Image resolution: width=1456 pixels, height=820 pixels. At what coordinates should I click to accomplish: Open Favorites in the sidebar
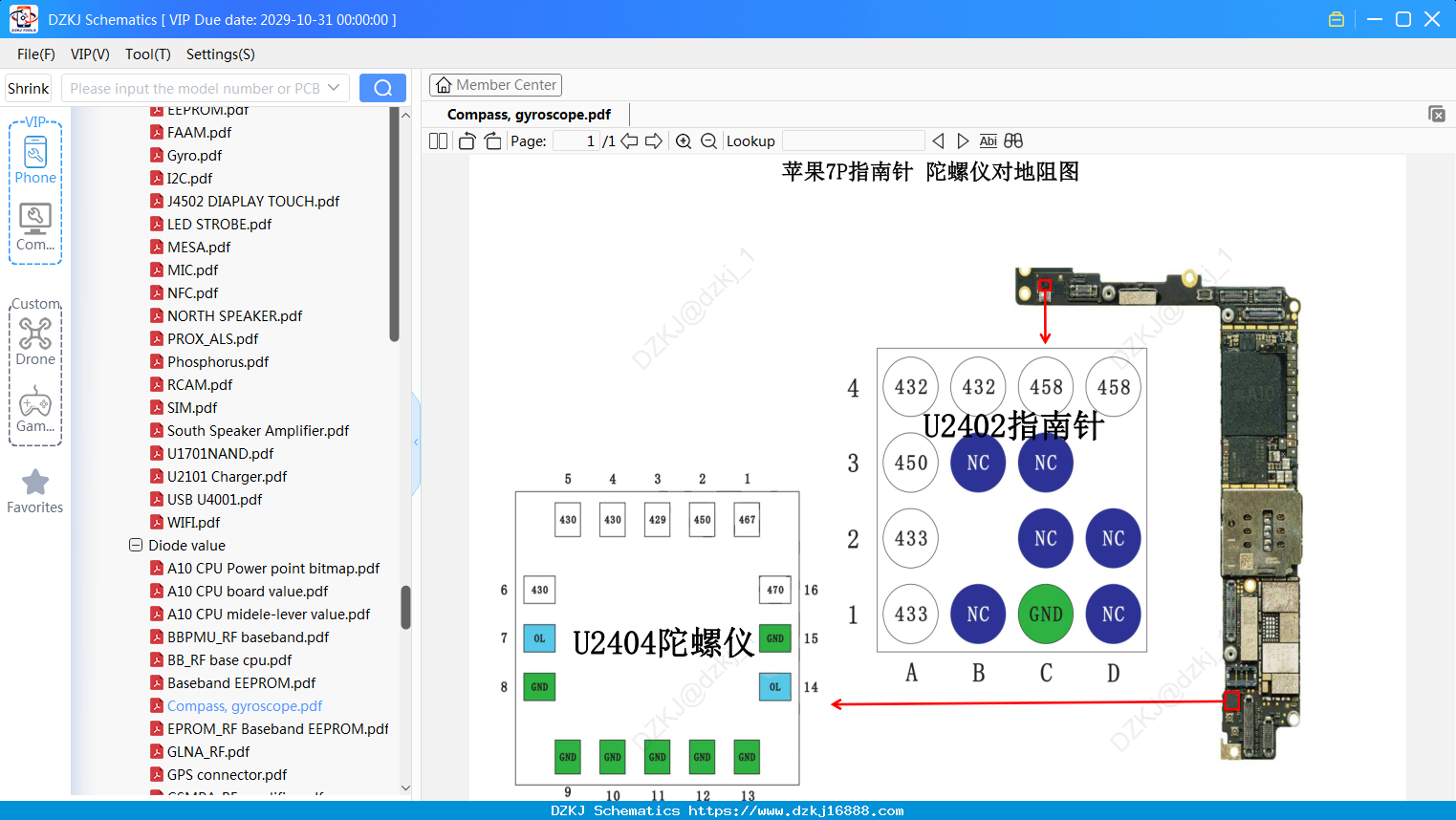[35, 491]
